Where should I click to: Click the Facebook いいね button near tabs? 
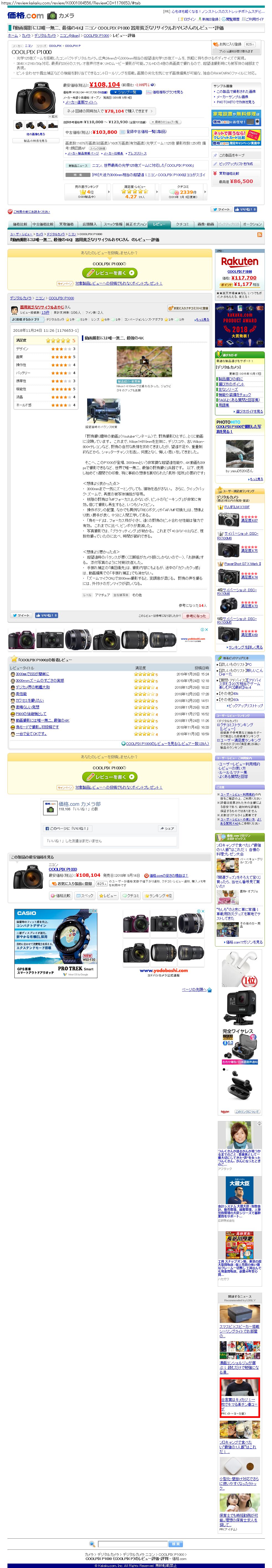point(245,209)
